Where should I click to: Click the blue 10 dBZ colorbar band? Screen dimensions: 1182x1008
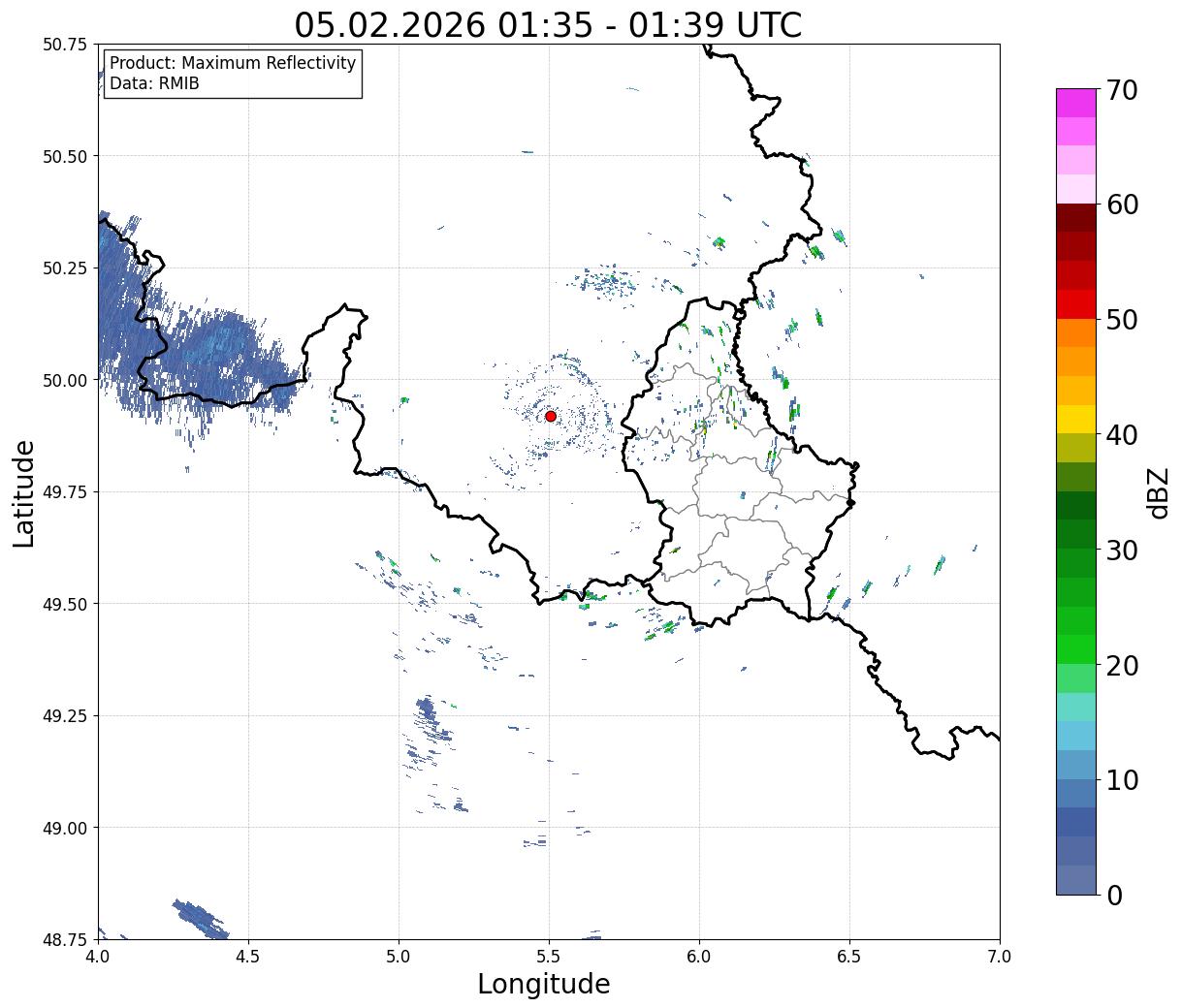1076,793
